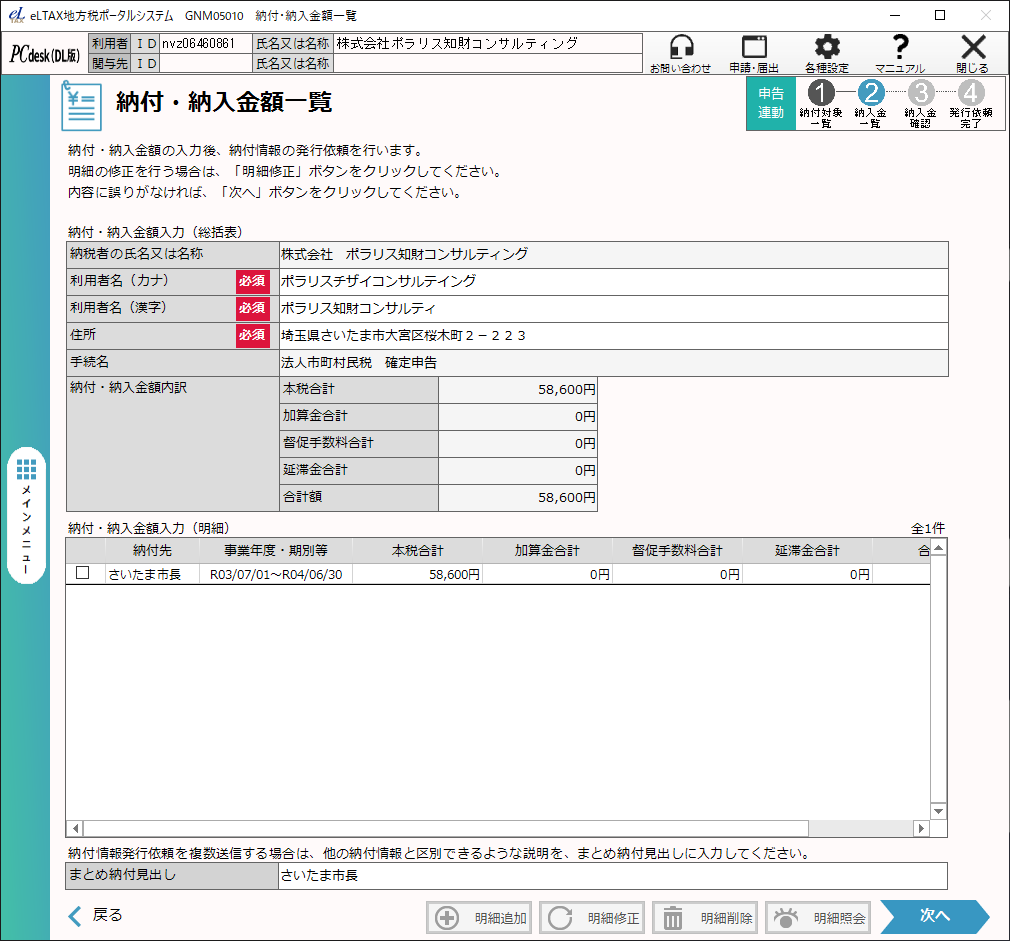Open the 申請・届出 window icon
This screenshot has height=941, width=1010.
click(x=754, y=53)
